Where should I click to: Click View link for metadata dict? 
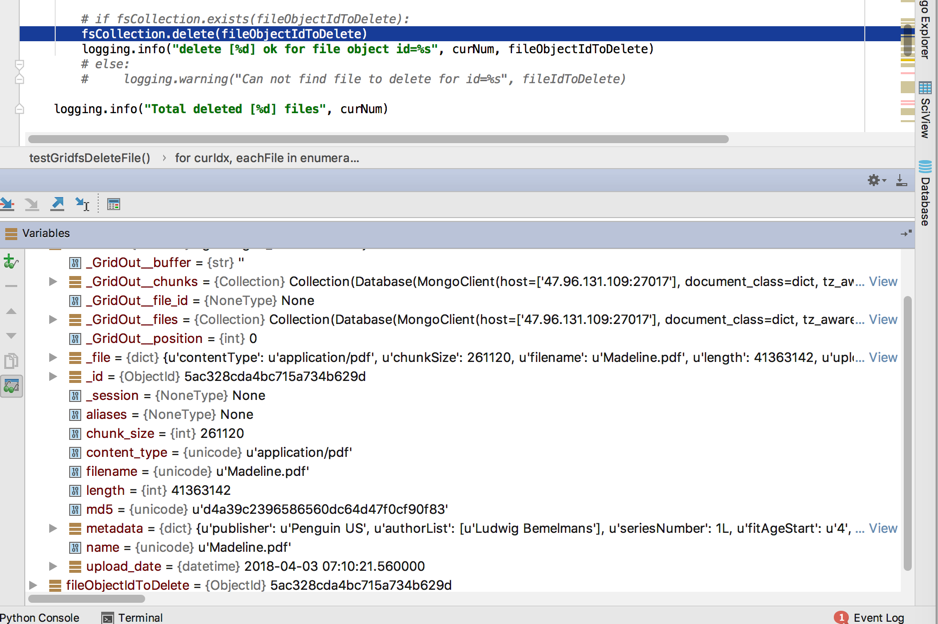point(883,528)
